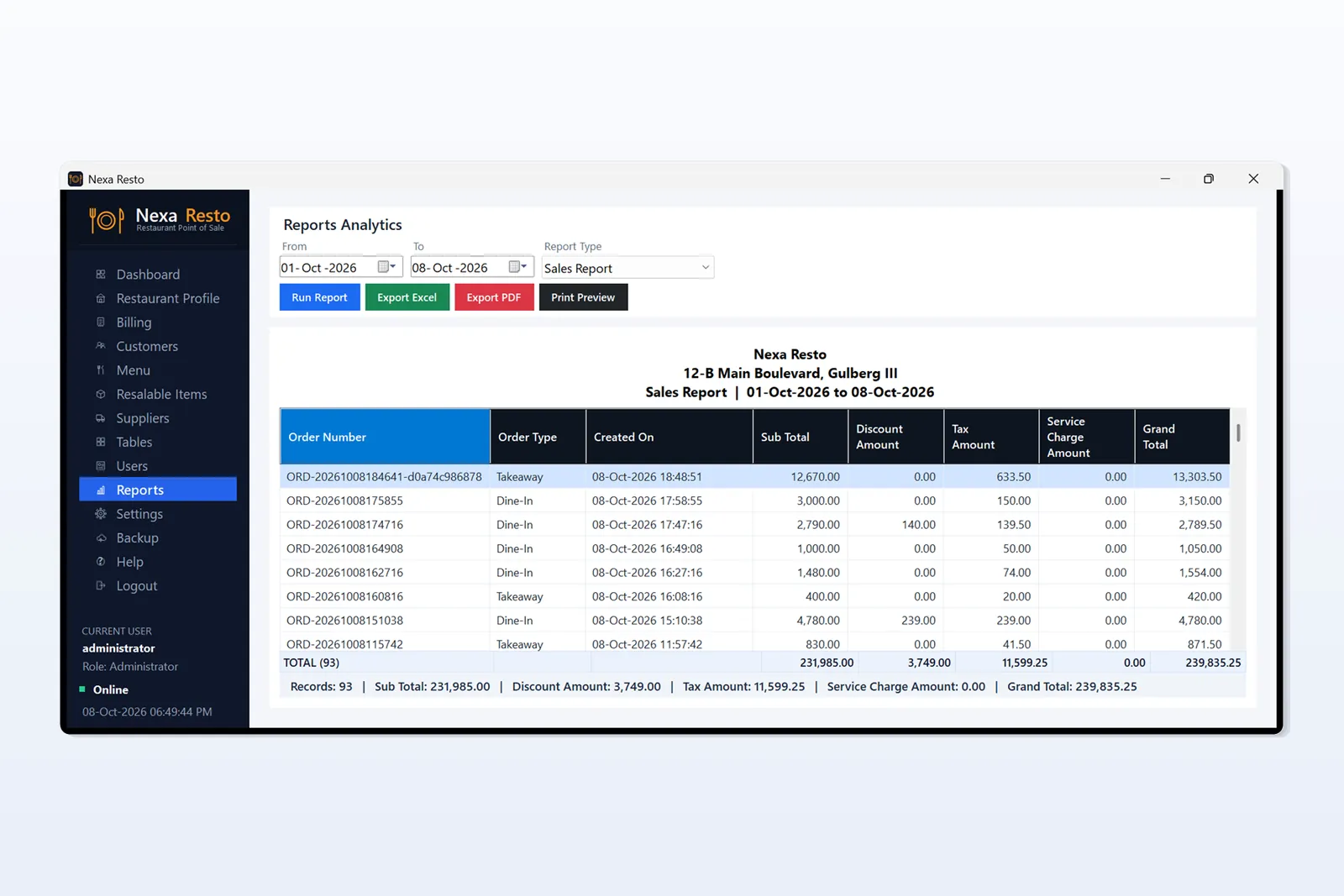
Task: Click the Logout door icon
Action: [x=101, y=586]
